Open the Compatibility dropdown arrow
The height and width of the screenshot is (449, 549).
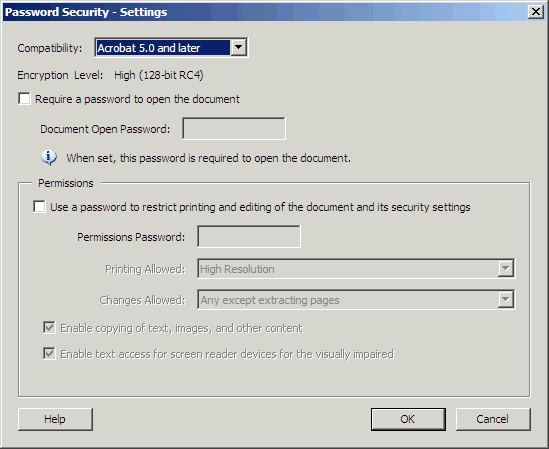click(x=238, y=47)
